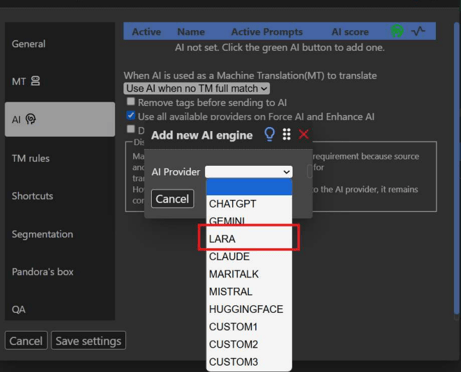Open the Pandora's box settings tab

pos(60,272)
